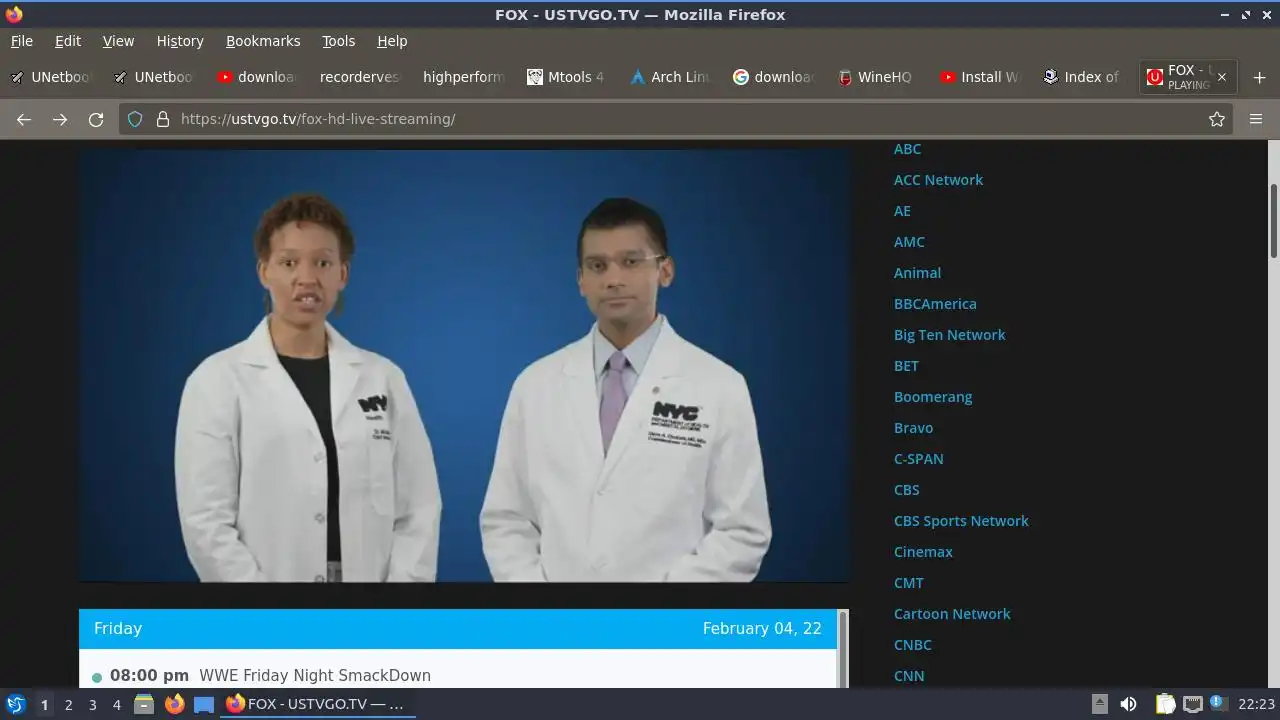
Task: Click the blue desktop icon in the taskbar
Action: tap(204, 704)
